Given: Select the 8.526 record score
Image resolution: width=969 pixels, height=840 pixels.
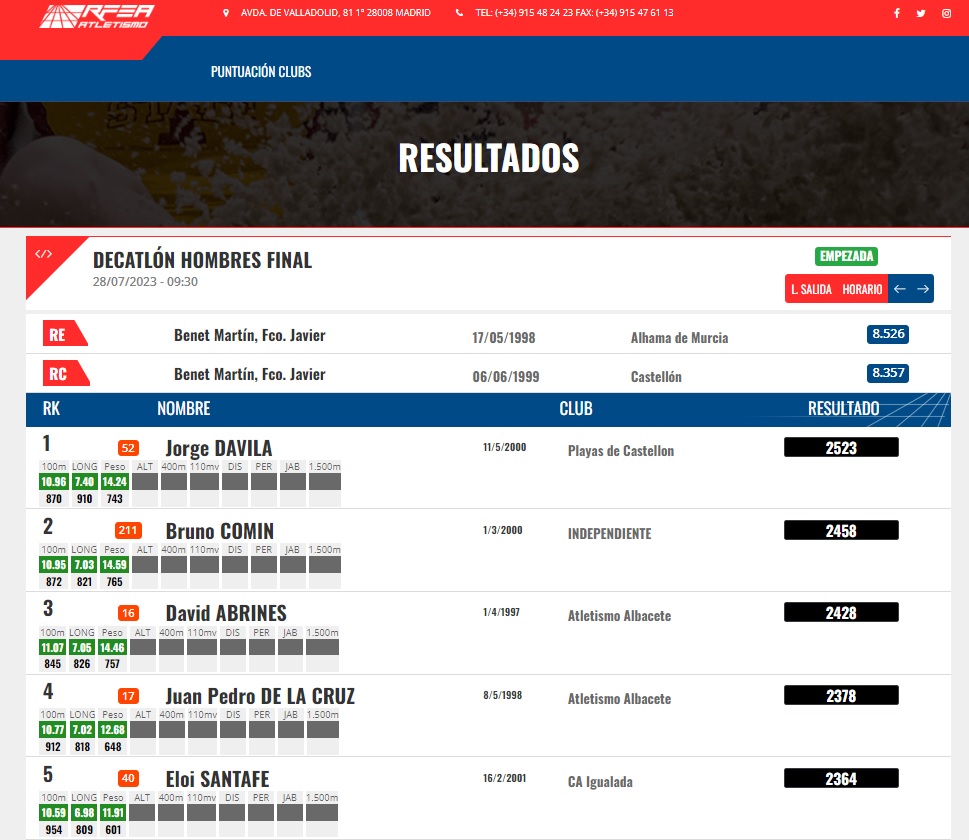Looking at the screenshot, I should [x=887, y=334].
